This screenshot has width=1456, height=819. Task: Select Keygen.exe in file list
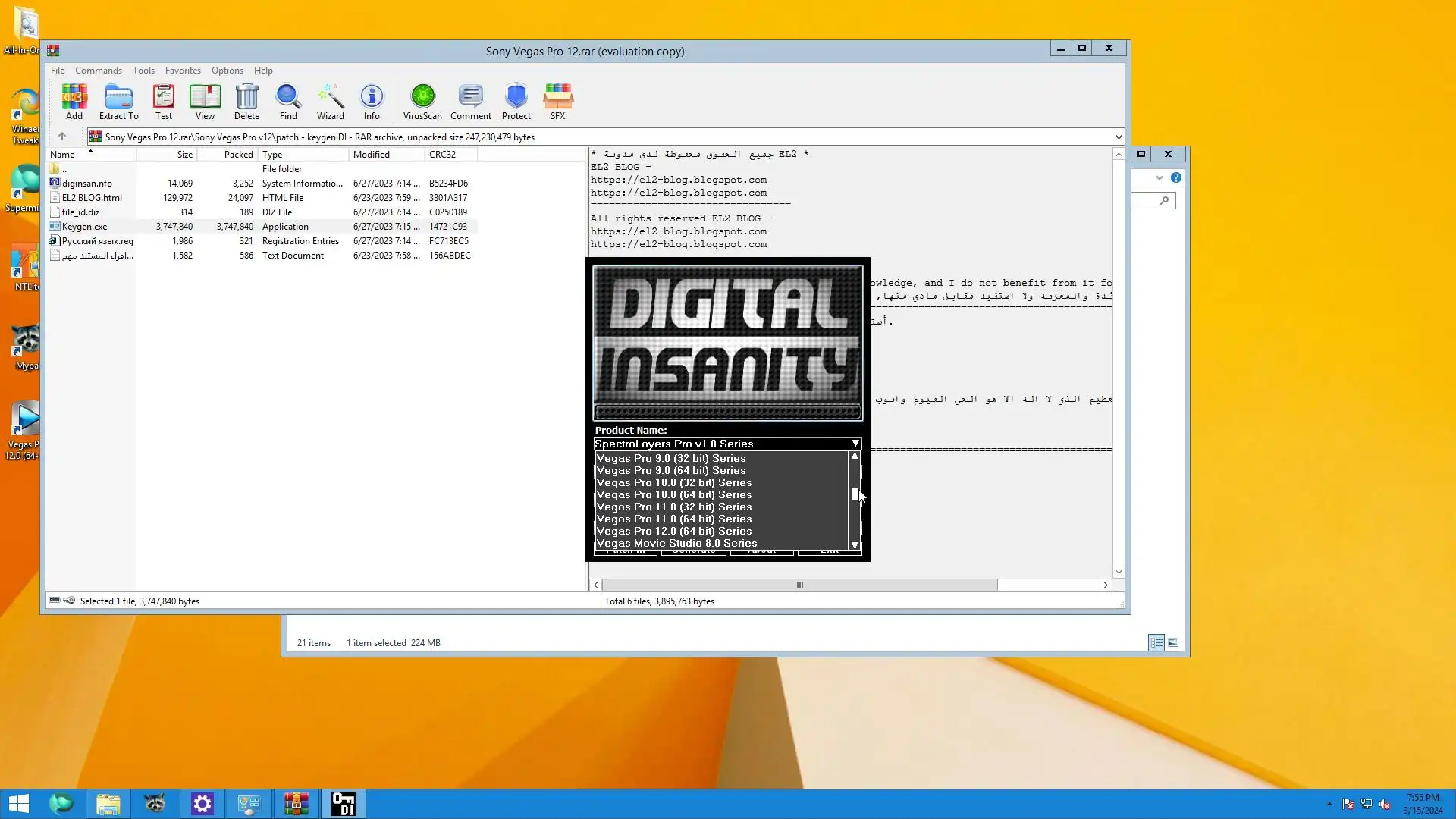point(84,227)
